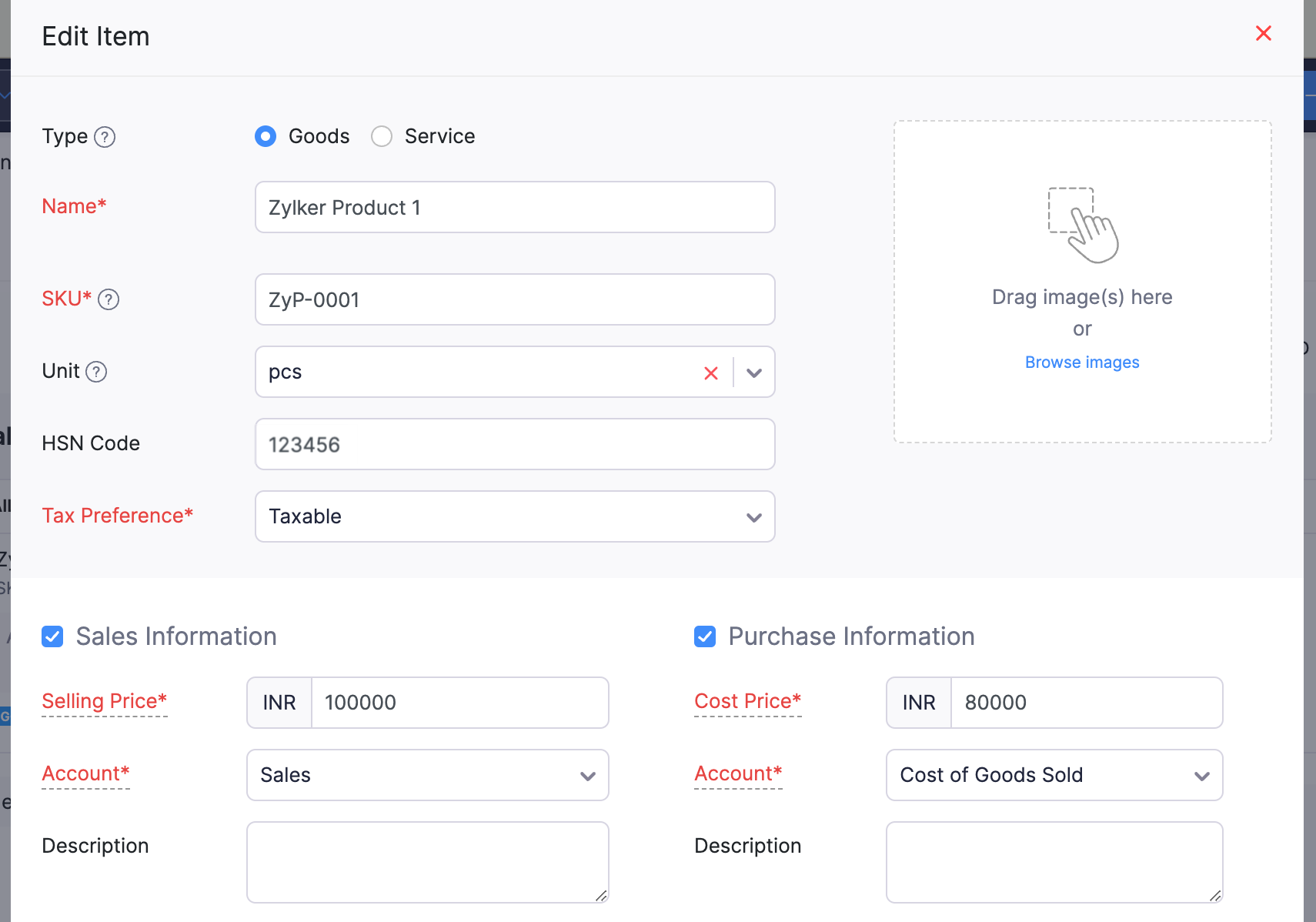The height and width of the screenshot is (922, 1316).
Task: Uncheck the Purchase Information checkbox
Action: (705, 636)
